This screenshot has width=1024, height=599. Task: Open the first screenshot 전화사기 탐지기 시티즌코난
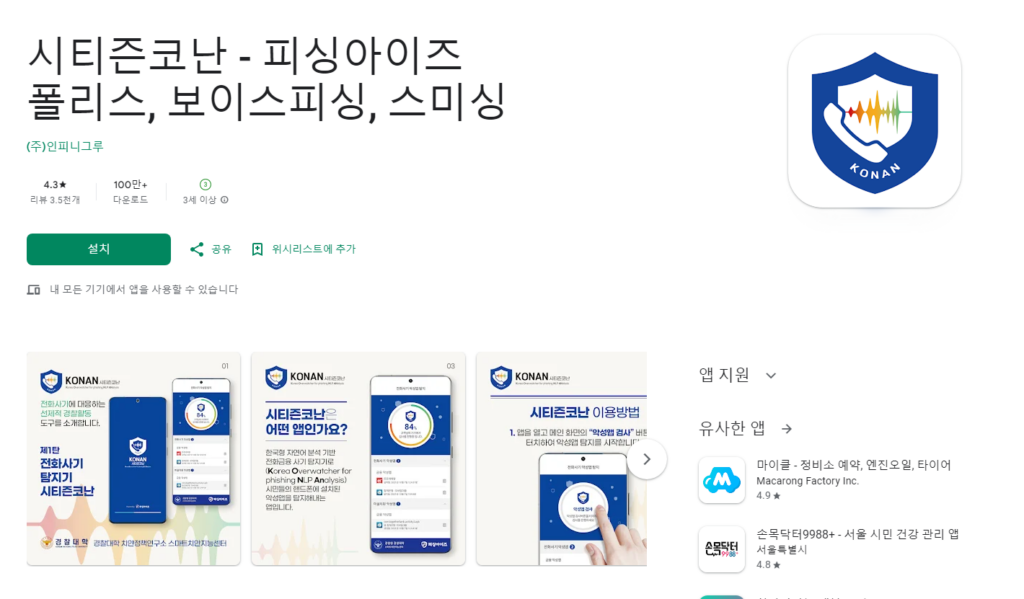[134, 459]
